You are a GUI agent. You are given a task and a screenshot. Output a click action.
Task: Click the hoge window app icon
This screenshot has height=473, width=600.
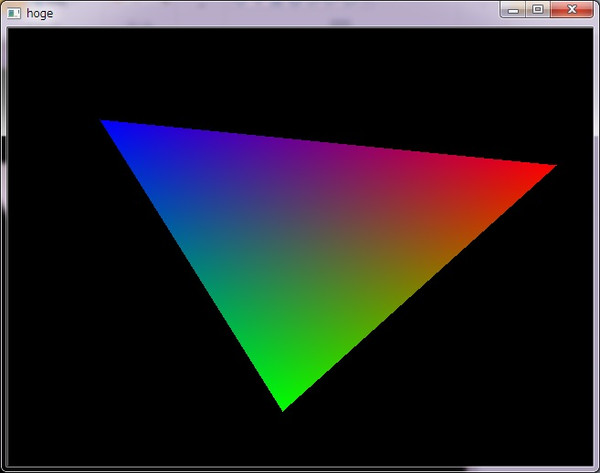[x=14, y=13]
